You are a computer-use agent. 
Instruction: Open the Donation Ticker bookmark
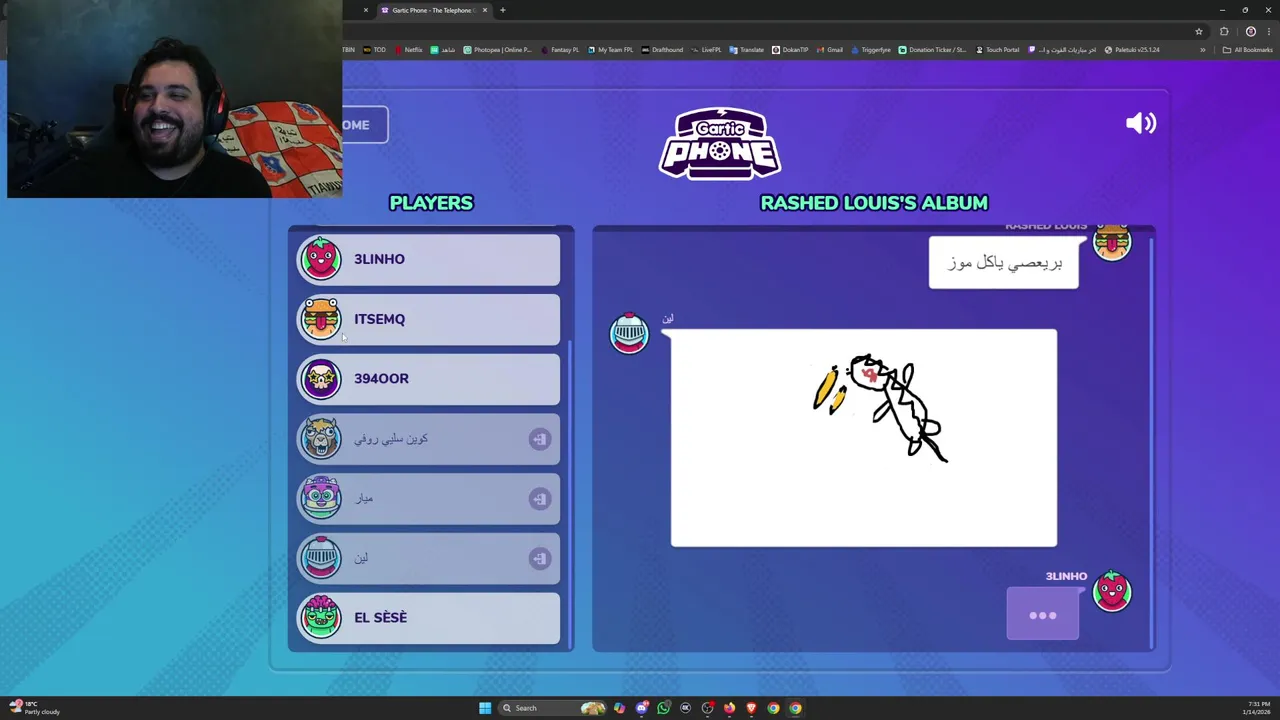932,50
